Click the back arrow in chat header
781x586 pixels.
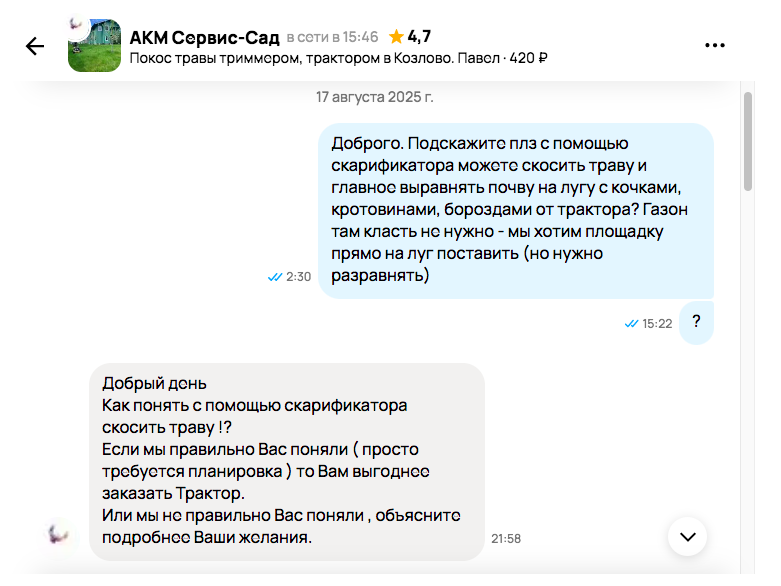coord(35,46)
